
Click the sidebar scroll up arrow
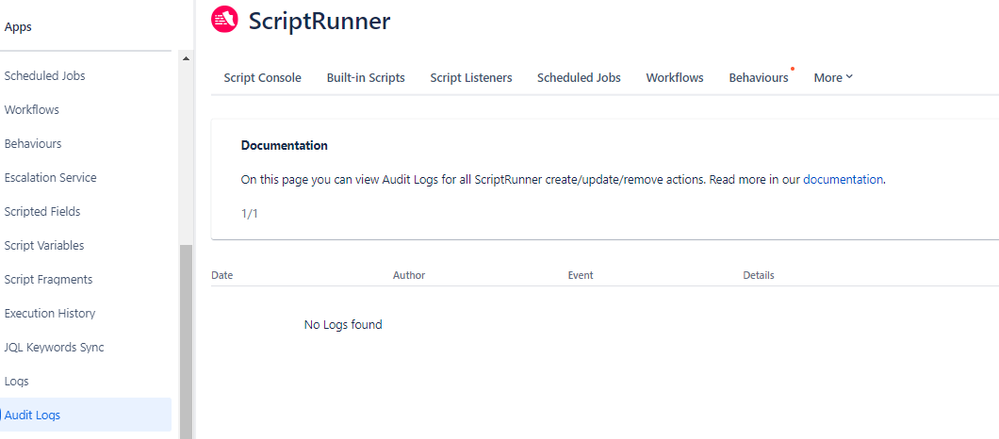click(186, 59)
